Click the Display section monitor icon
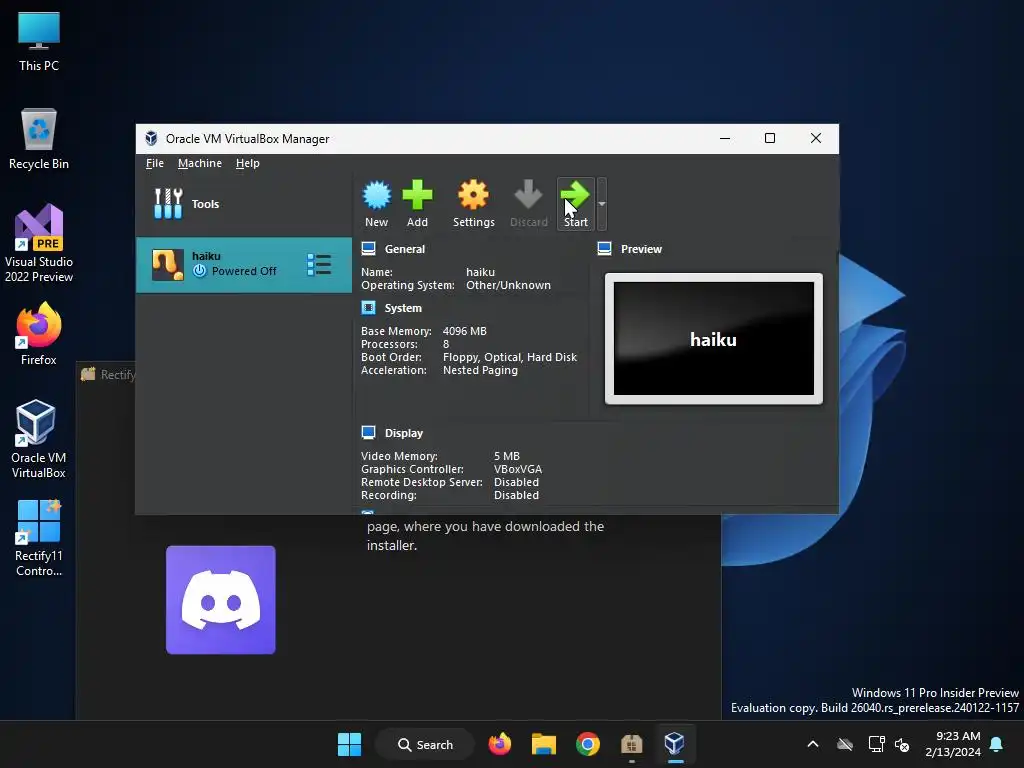1024x768 pixels. click(x=368, y=432)
